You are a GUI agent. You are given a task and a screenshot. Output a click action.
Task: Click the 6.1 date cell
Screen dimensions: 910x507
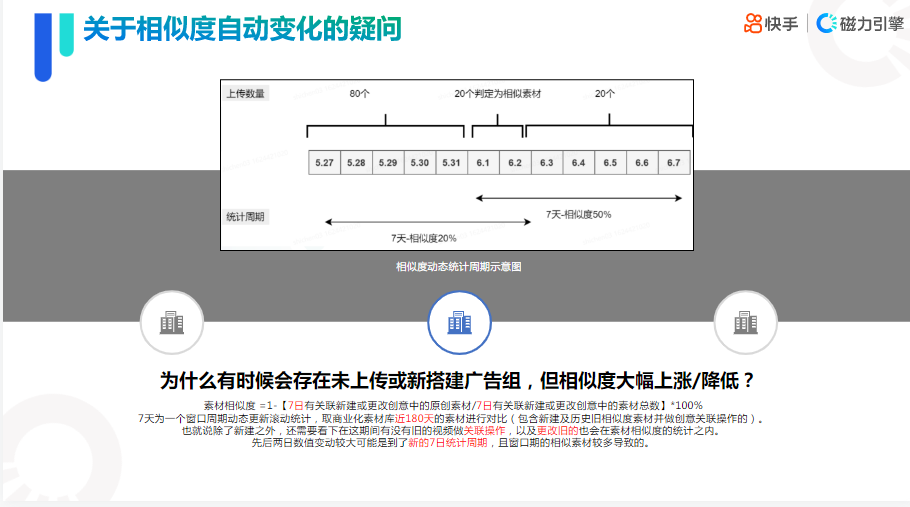click(483, 162)
